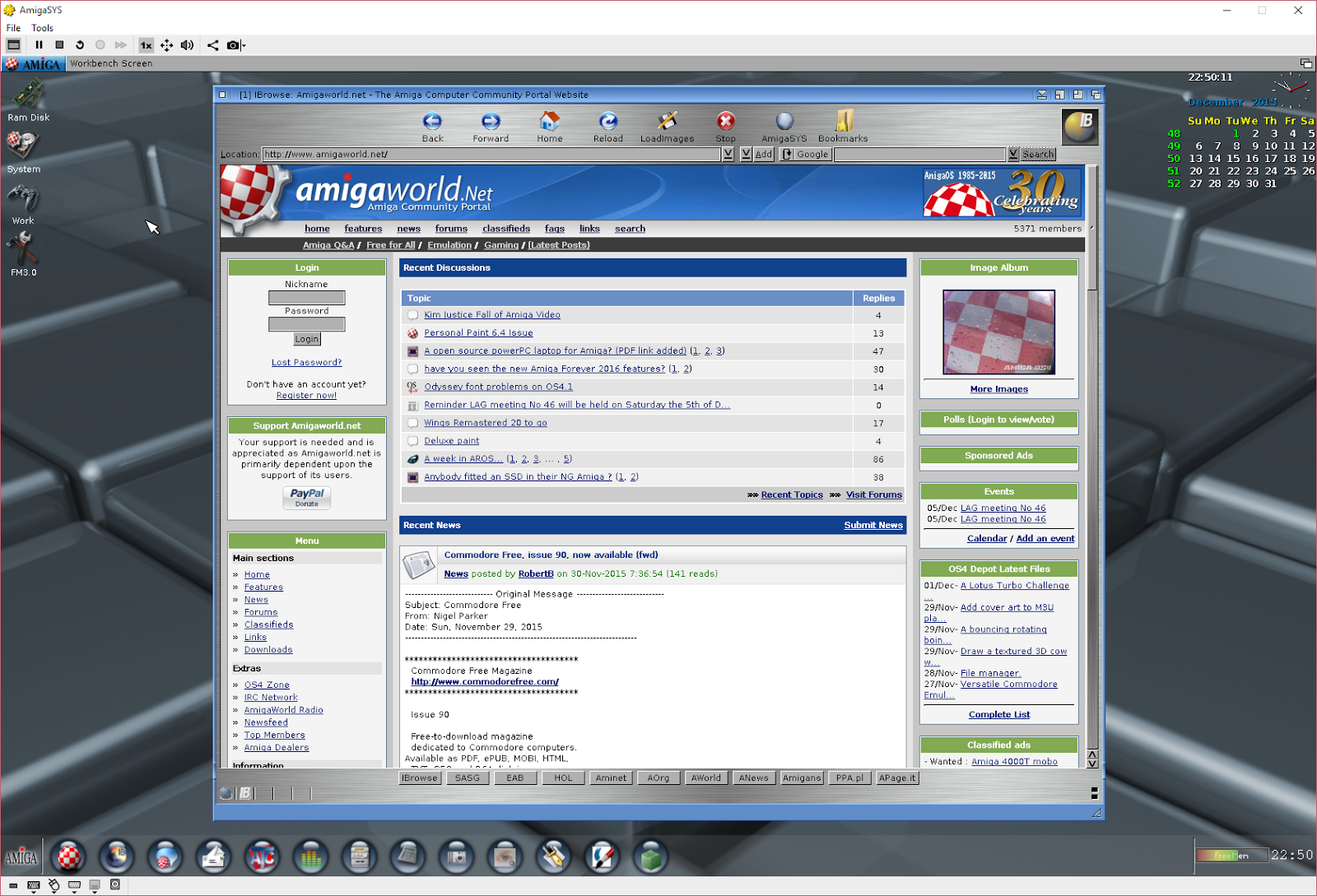Click the IBrowse page vertical scrollbar
This screenshot has width=1317, height=896.
[1092, 457]
